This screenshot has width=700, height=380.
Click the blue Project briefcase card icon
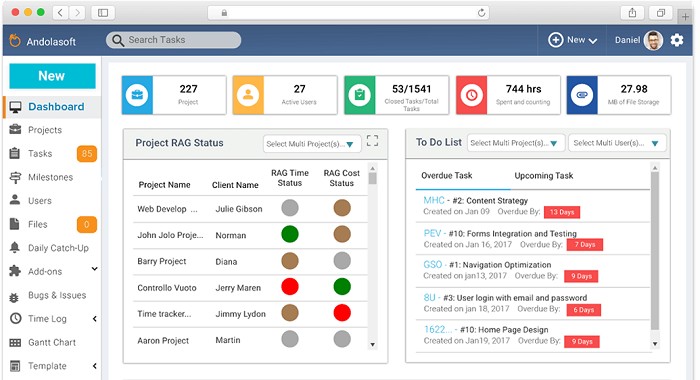click(x=137, y=95)
